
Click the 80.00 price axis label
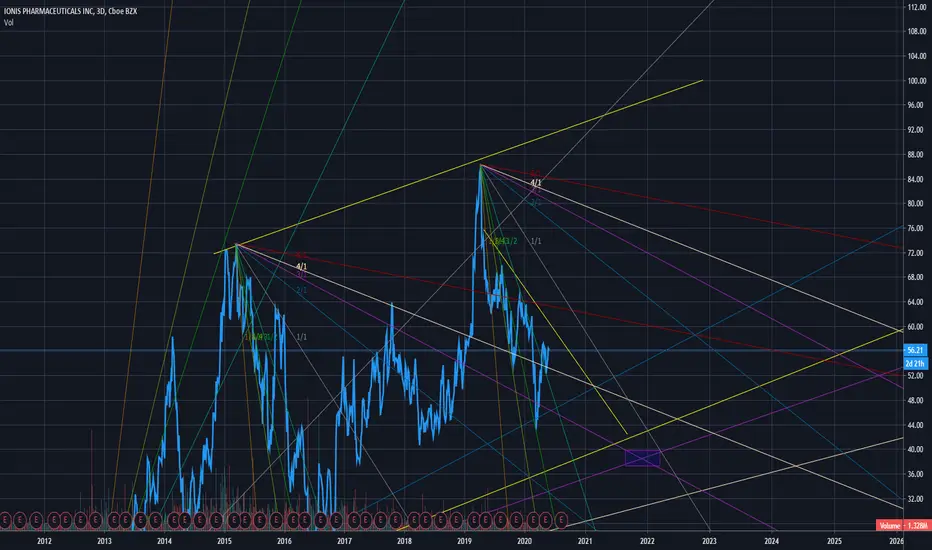coord(917,203)
